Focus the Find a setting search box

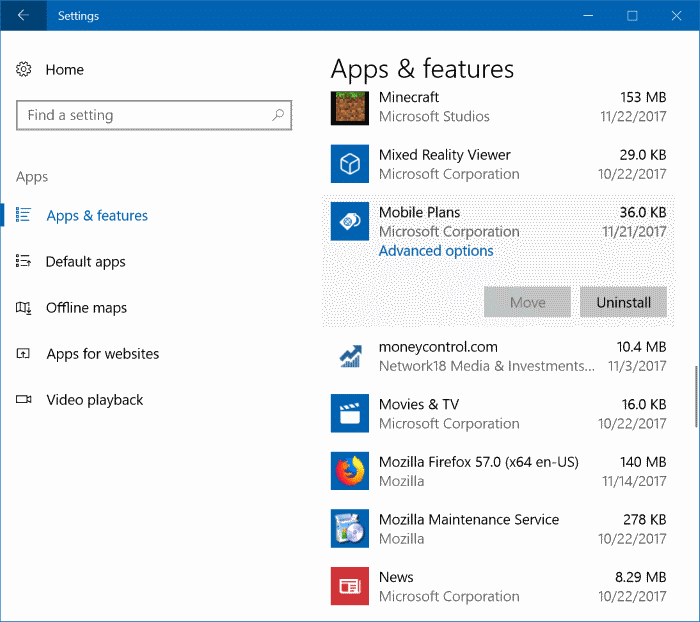pyautogui.click(x=154, y=115)
